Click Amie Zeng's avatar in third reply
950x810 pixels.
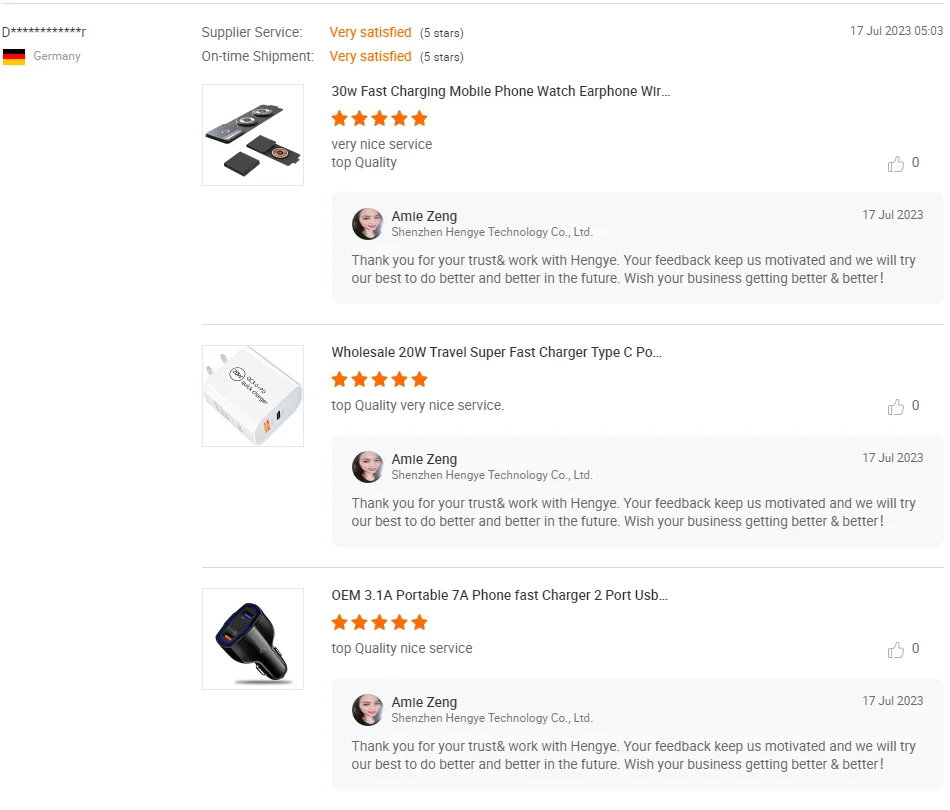pos(368,710)
